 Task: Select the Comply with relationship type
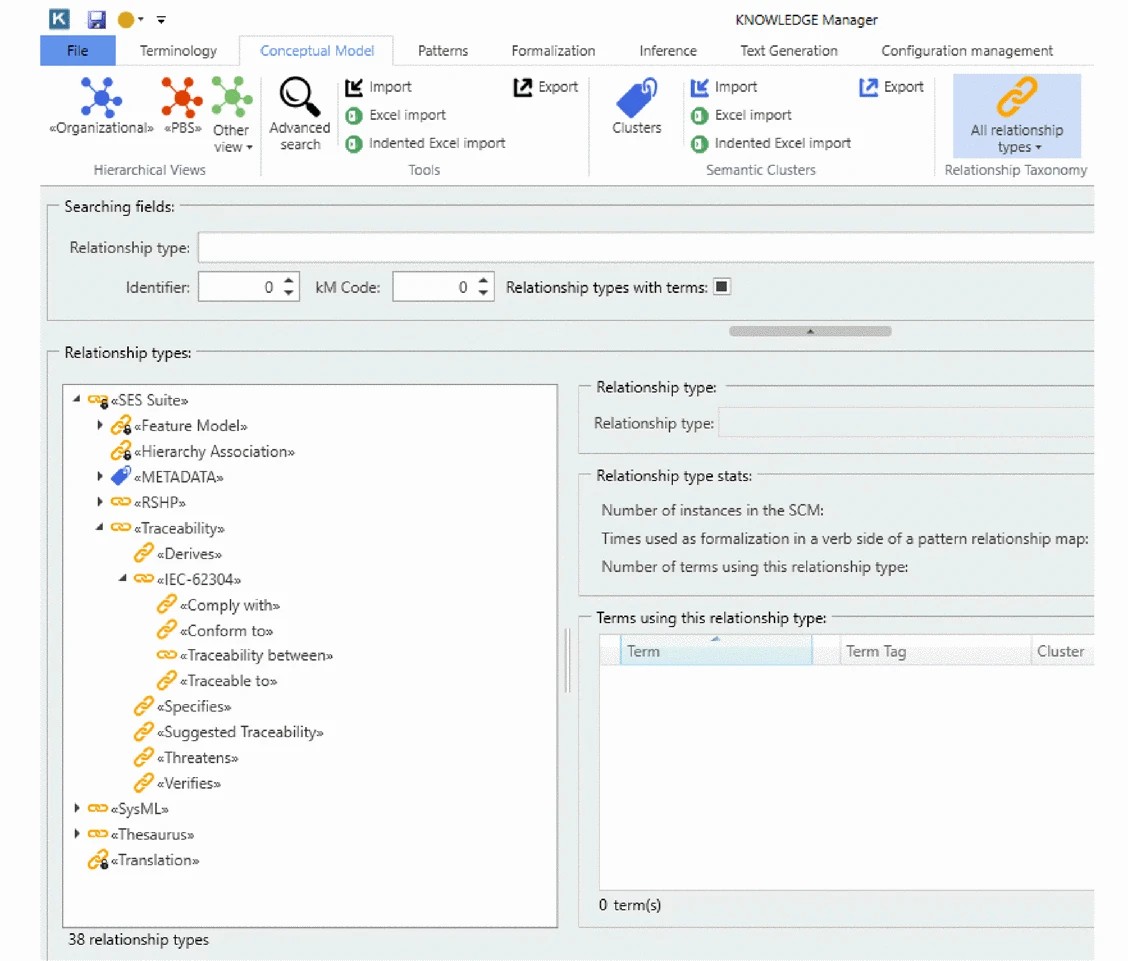coord(229,604)
